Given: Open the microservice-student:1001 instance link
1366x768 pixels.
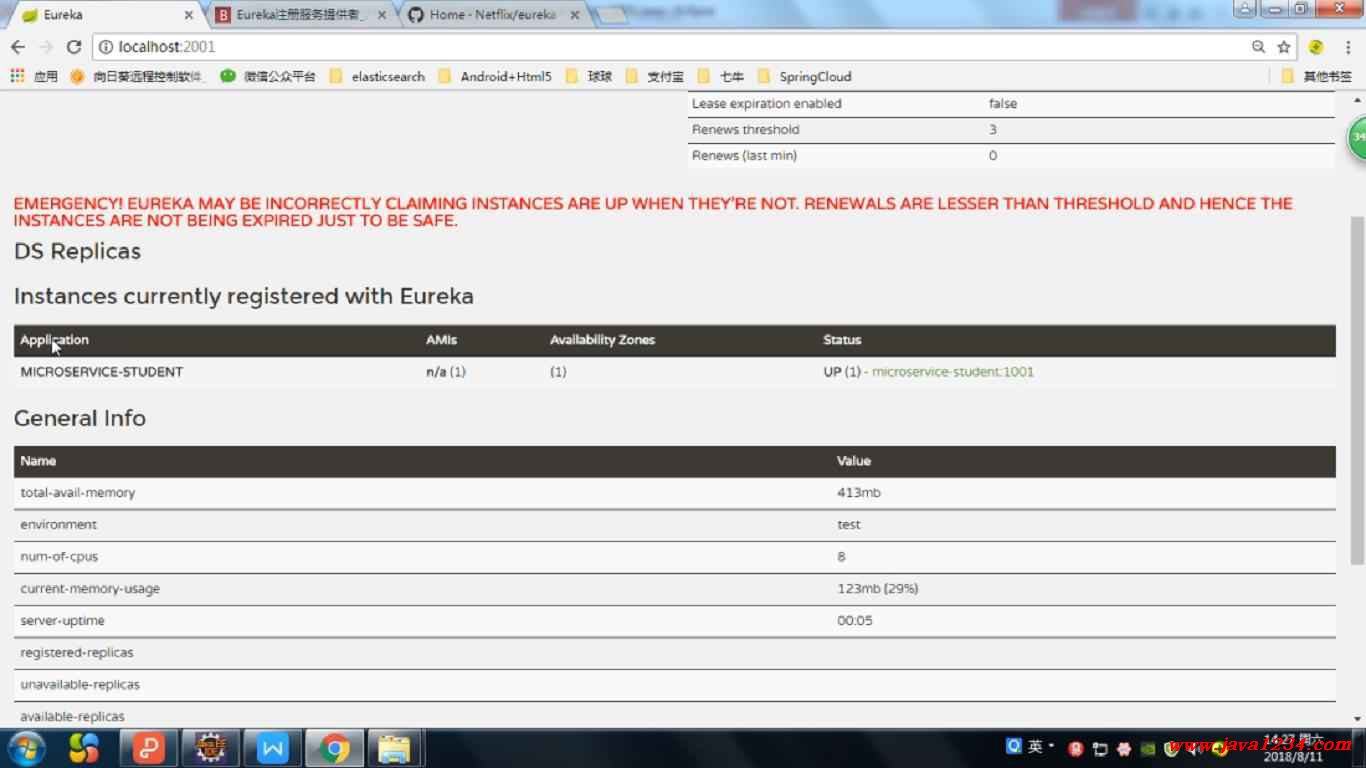Looking at the screenshot, I should pyautogui.click(x=952, y=372).
